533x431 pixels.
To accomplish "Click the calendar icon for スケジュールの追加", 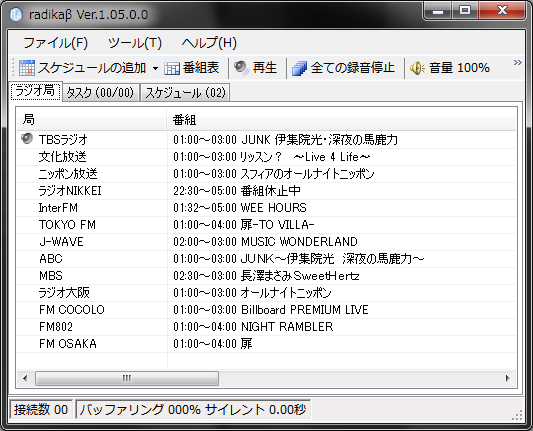I will click(27, 68).
